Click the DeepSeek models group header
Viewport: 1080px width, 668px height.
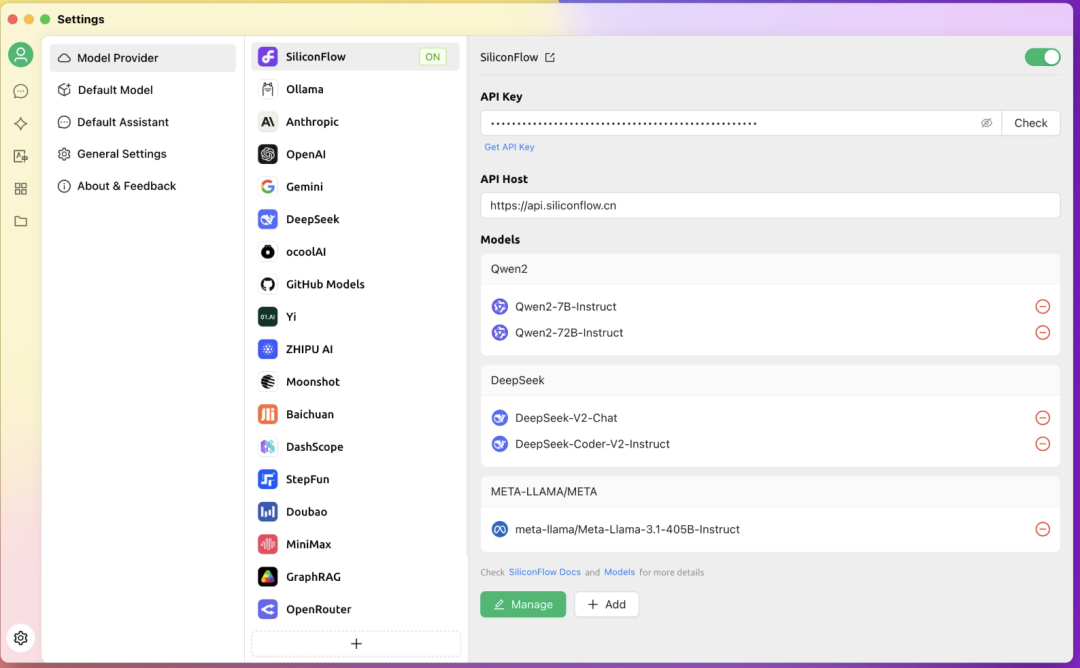[770, 380]
